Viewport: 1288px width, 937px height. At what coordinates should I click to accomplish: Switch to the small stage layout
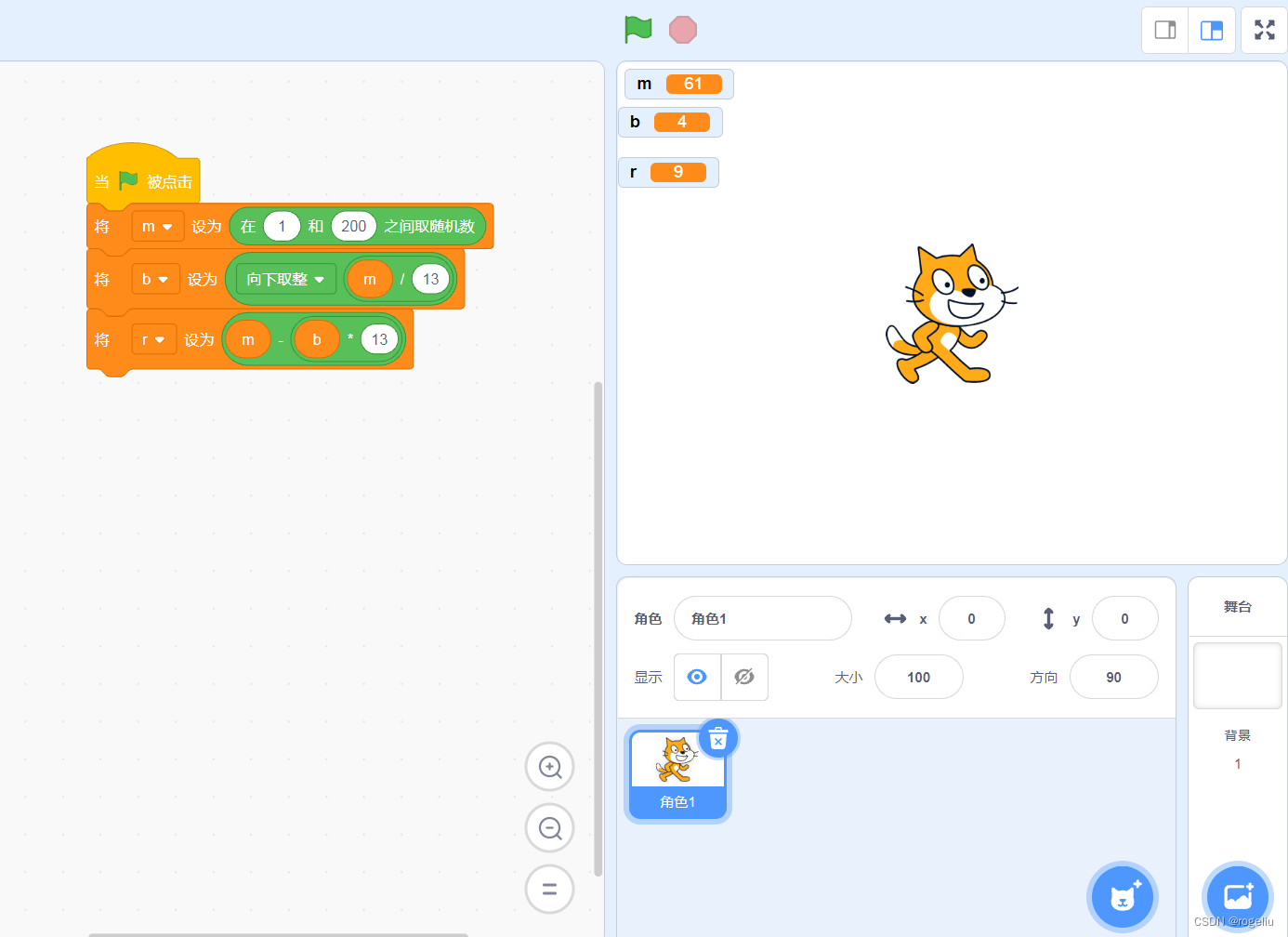(x=1165, y=30)
